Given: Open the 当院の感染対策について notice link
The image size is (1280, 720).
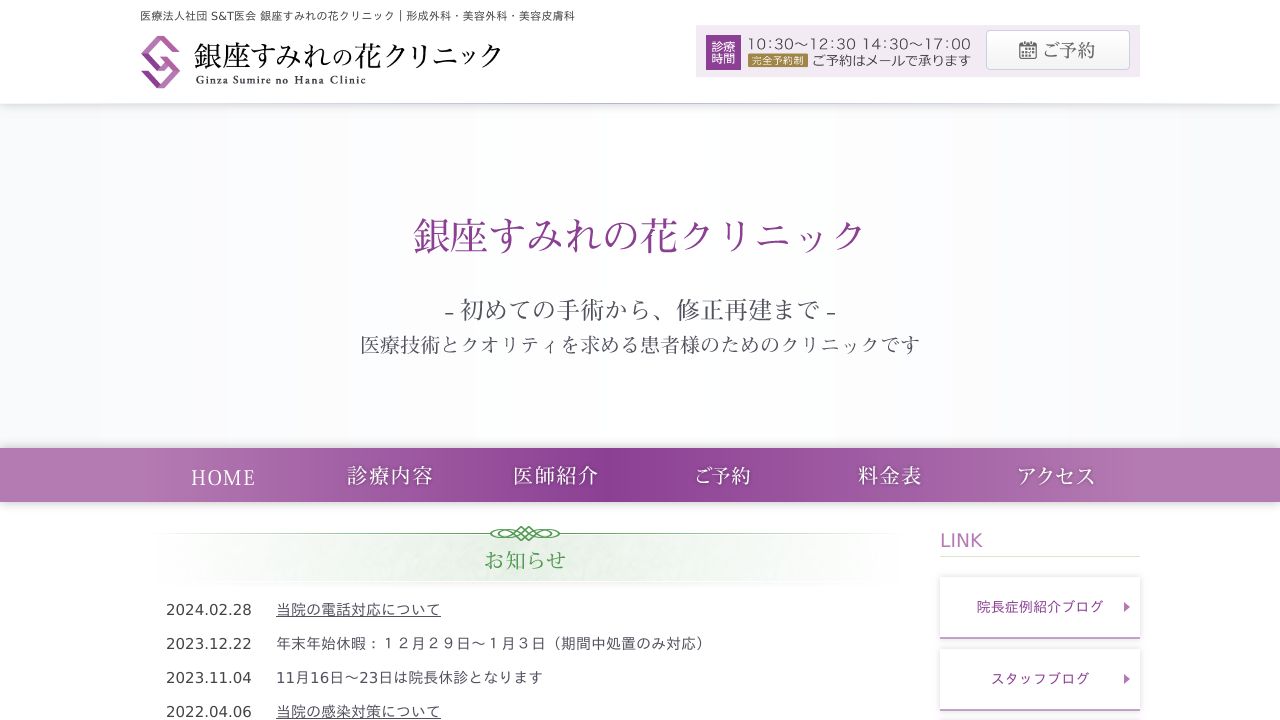Looking at the screenshot, I should [359, 711].
